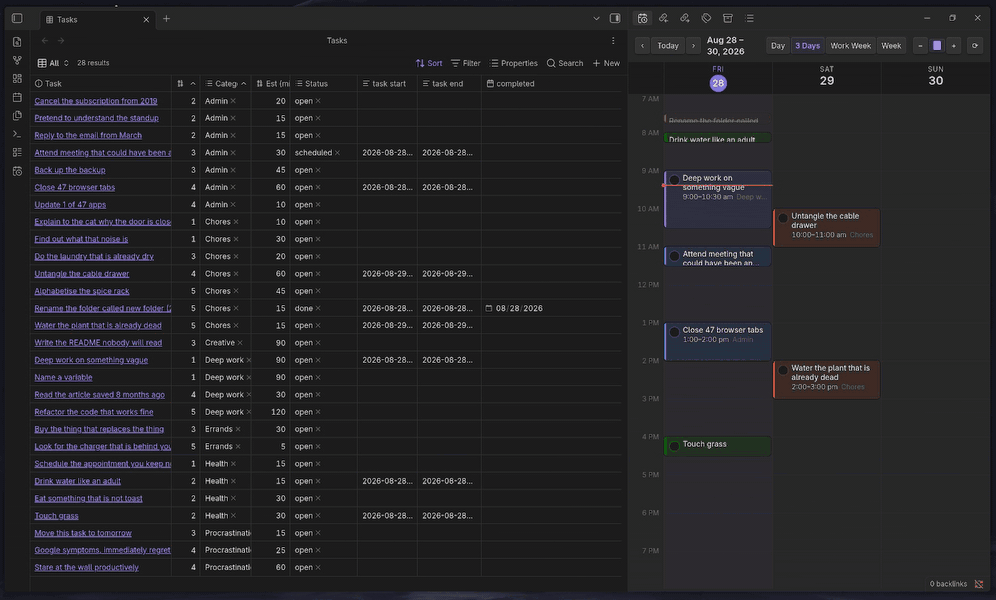Open the 'completed' column header menu
Image resolution: width=996 pixels, height=600 pixels.
coord(551,83)
